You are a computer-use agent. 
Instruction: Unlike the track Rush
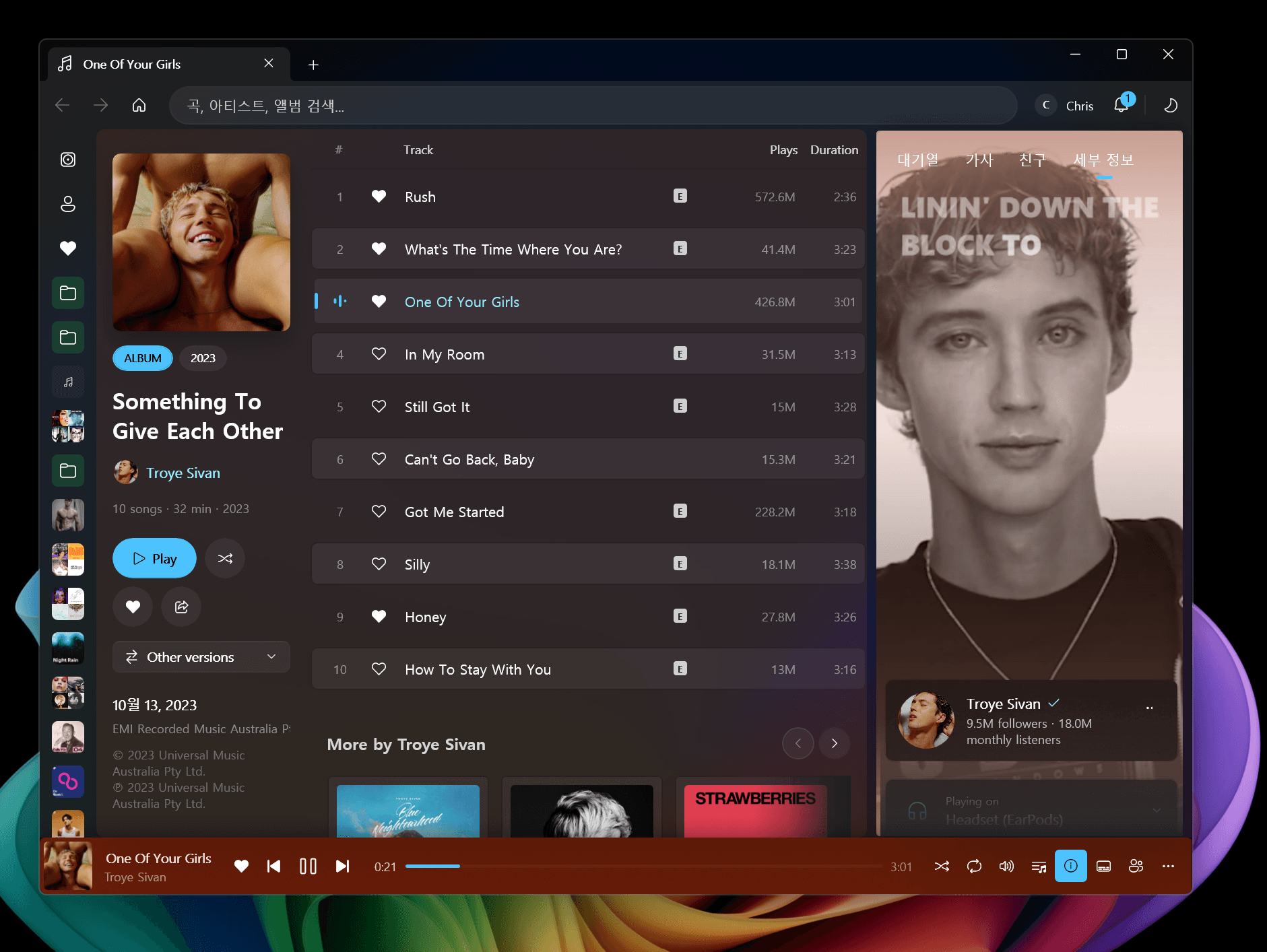point(379,197)
